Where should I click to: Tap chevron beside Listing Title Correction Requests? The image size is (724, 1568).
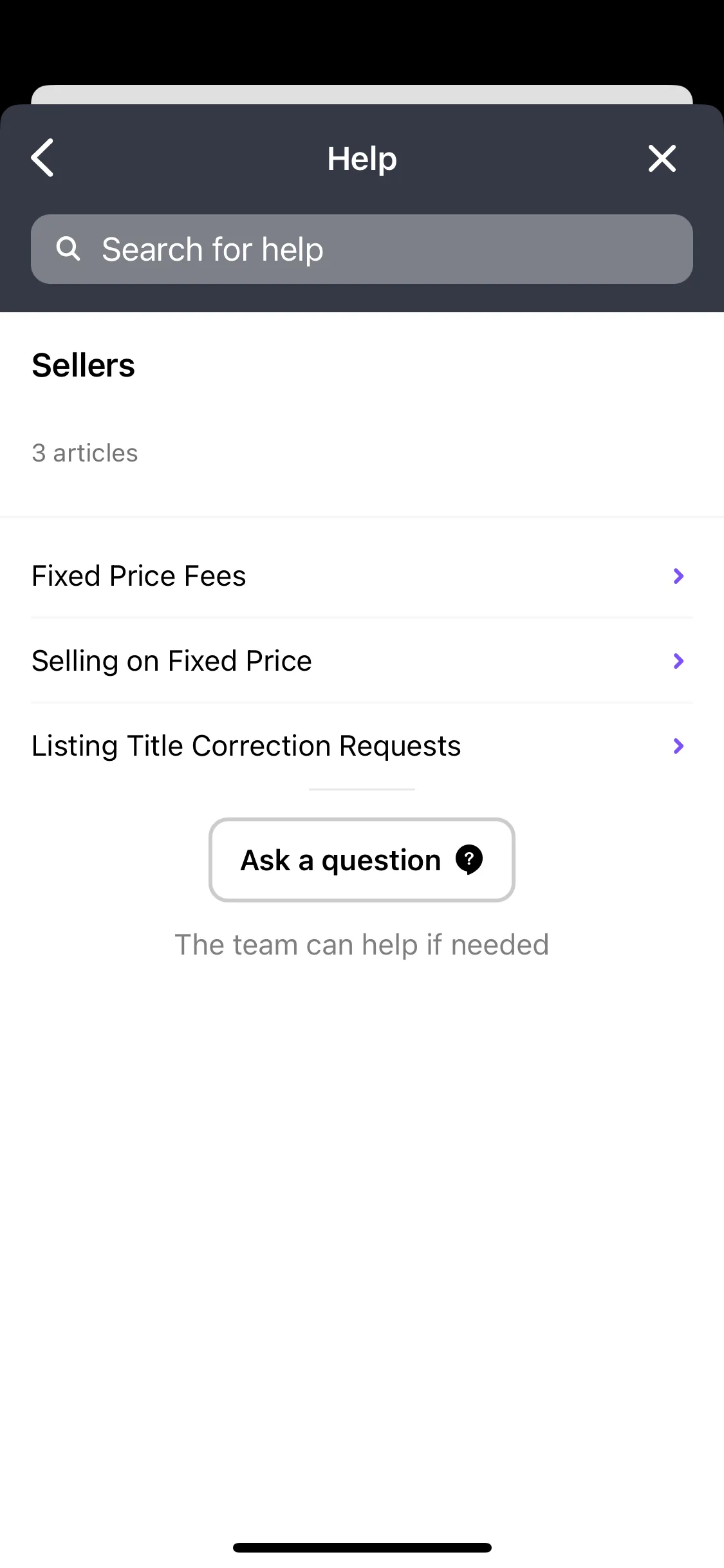pos(678,746)
